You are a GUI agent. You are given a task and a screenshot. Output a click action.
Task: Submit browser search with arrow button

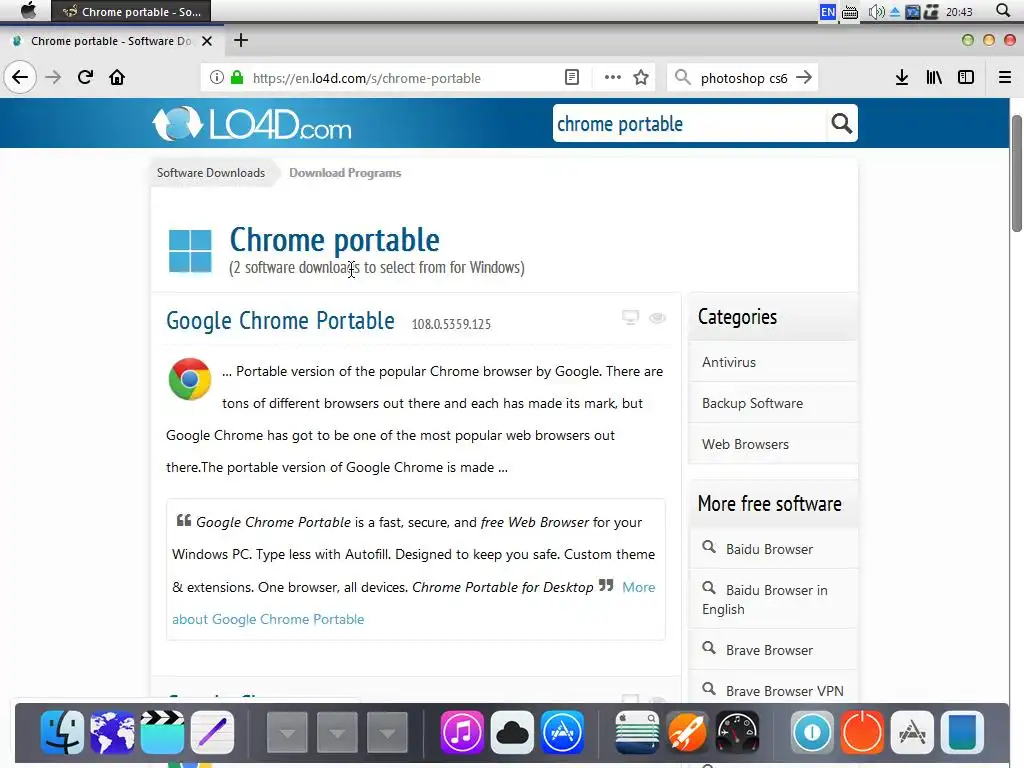(x=804, y=78)
